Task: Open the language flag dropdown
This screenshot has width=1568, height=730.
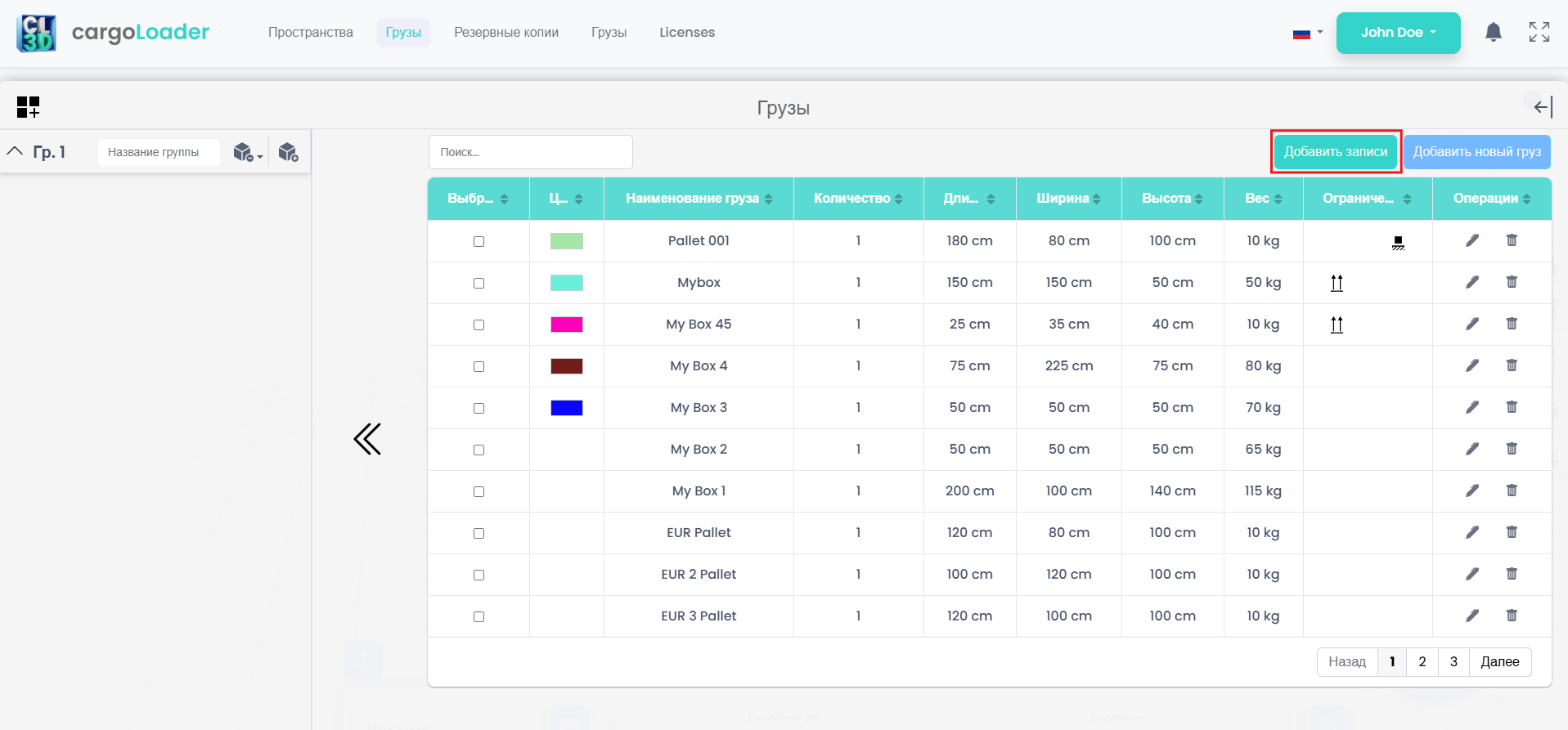Action: pos(1307,34)
